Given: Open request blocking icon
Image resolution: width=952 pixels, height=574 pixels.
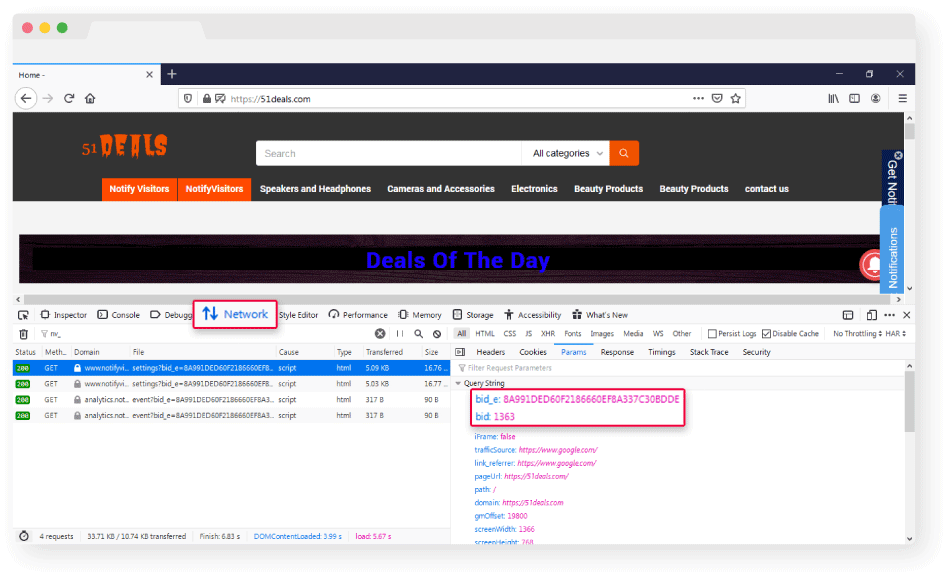Looking at the screenshot, I should tap(437, 333).
